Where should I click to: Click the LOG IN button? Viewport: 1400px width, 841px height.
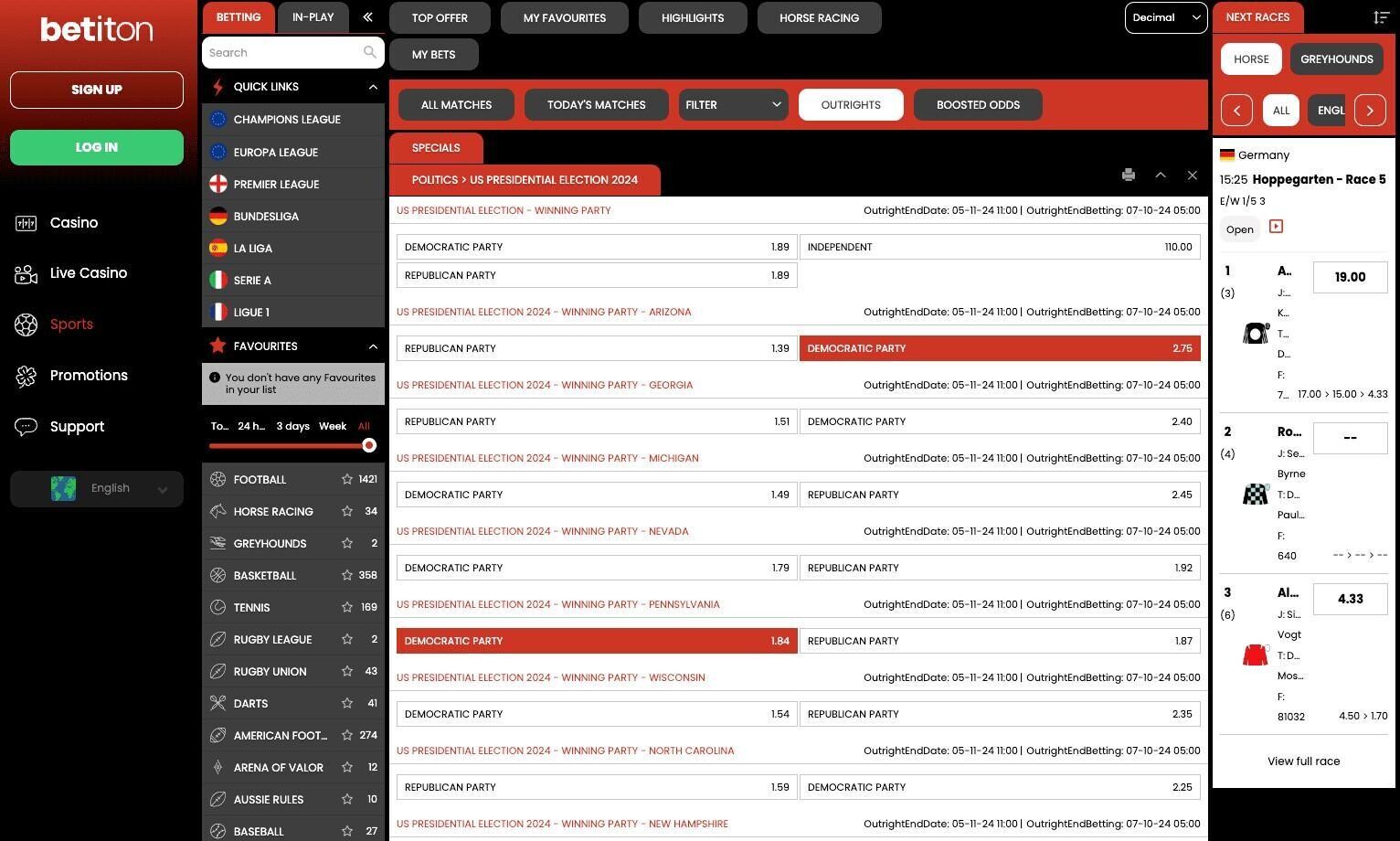[x=97, y=147]
